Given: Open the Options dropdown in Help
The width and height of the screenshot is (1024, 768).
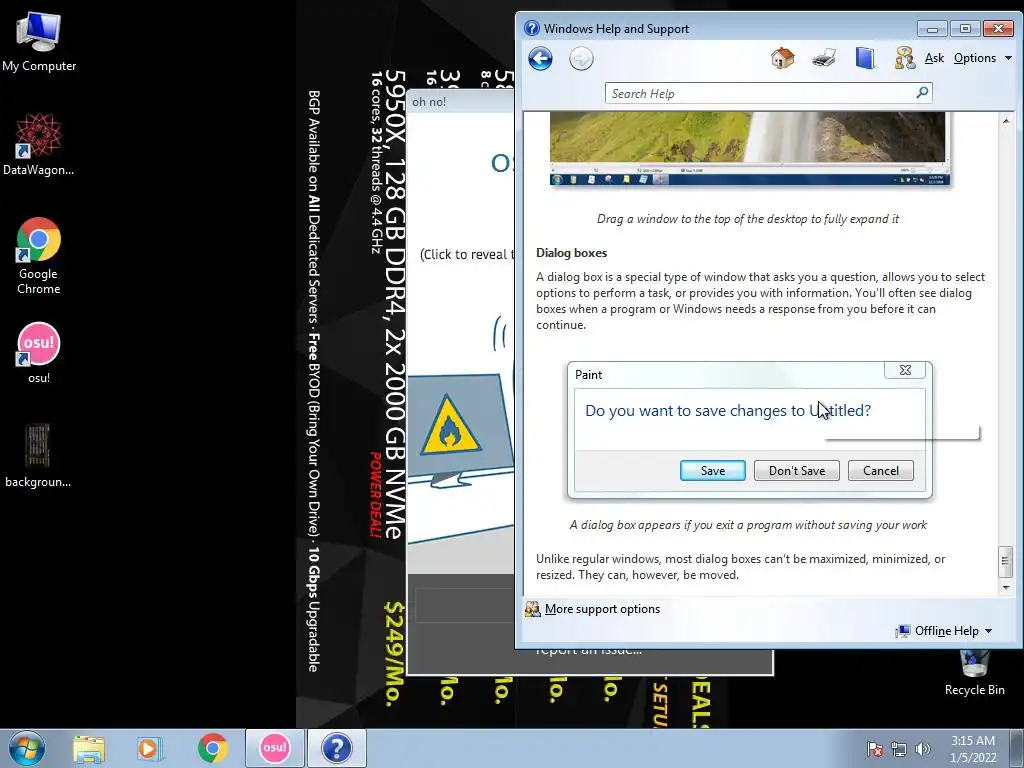Looking at the screenshot, I should [x=983, y=58].
